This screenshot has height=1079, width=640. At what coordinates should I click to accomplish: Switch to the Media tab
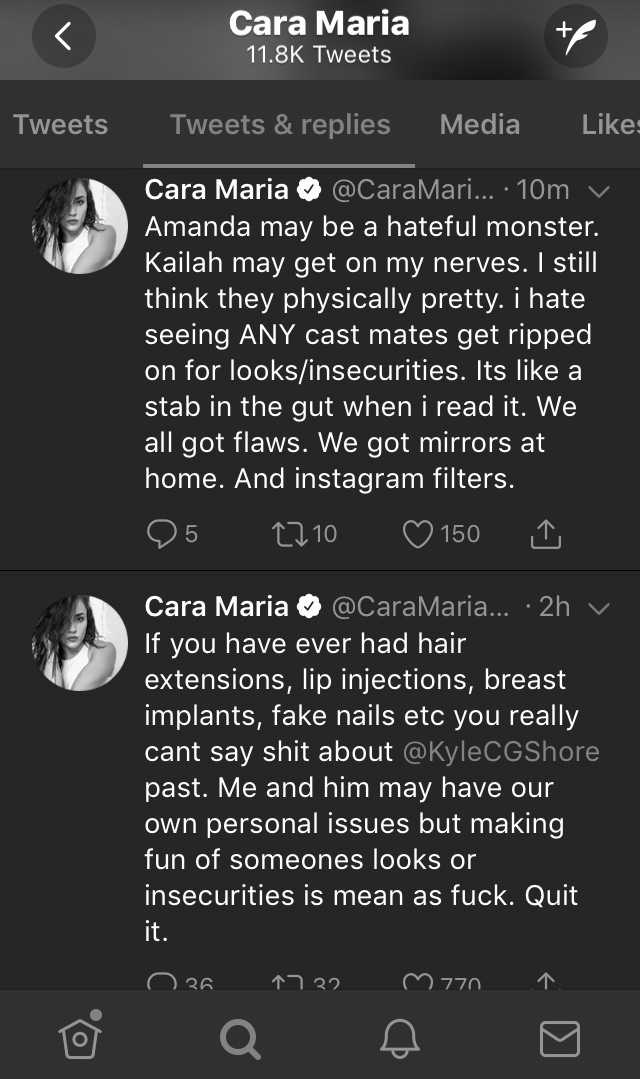(480, 125)
